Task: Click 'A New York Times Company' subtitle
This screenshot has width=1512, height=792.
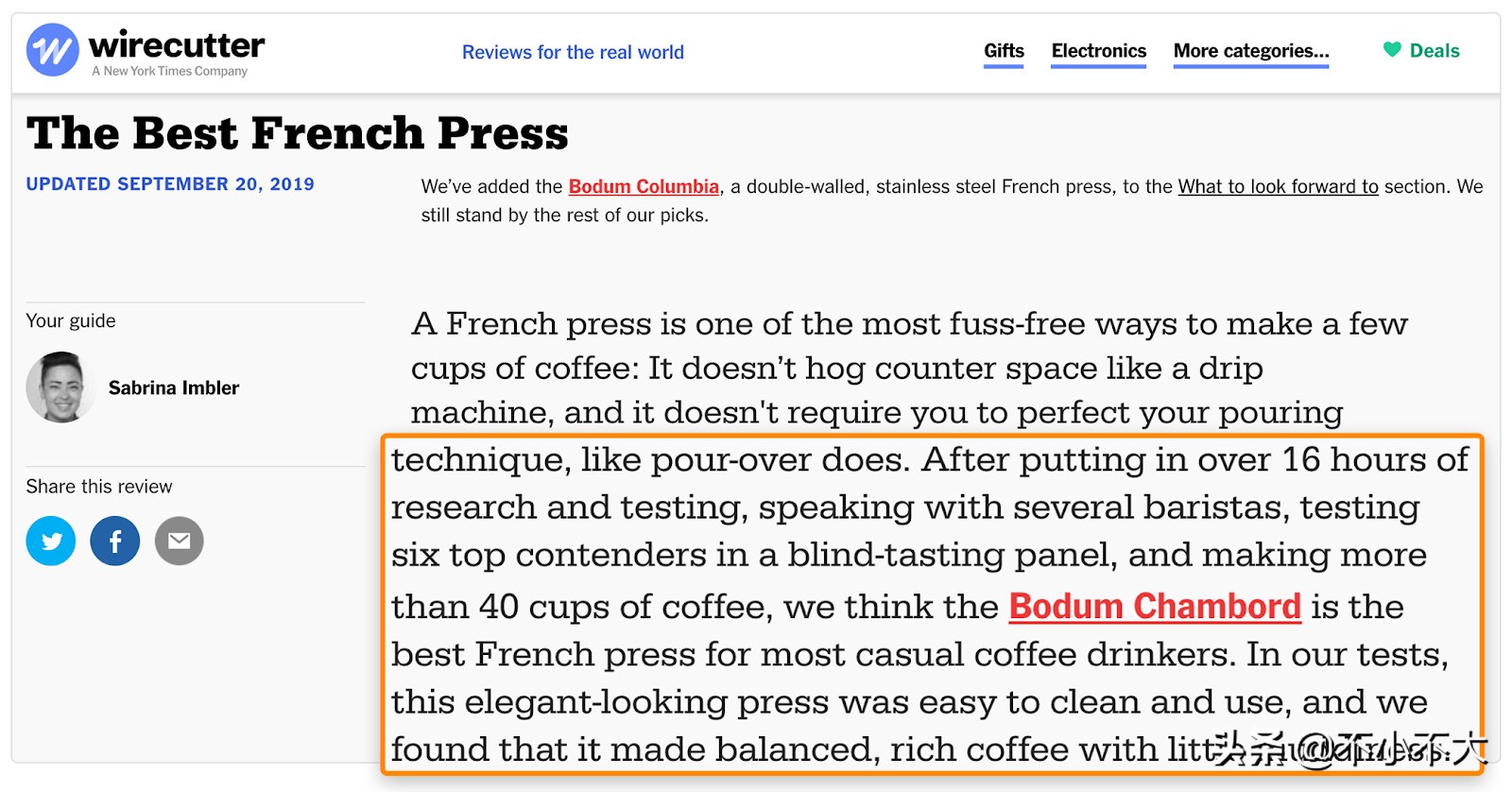Action: [x=169, y=71]
